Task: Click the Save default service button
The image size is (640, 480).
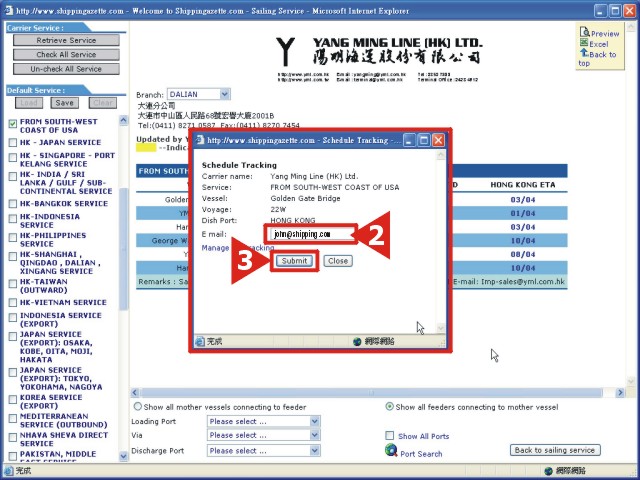Action: [x=64, y=103]
